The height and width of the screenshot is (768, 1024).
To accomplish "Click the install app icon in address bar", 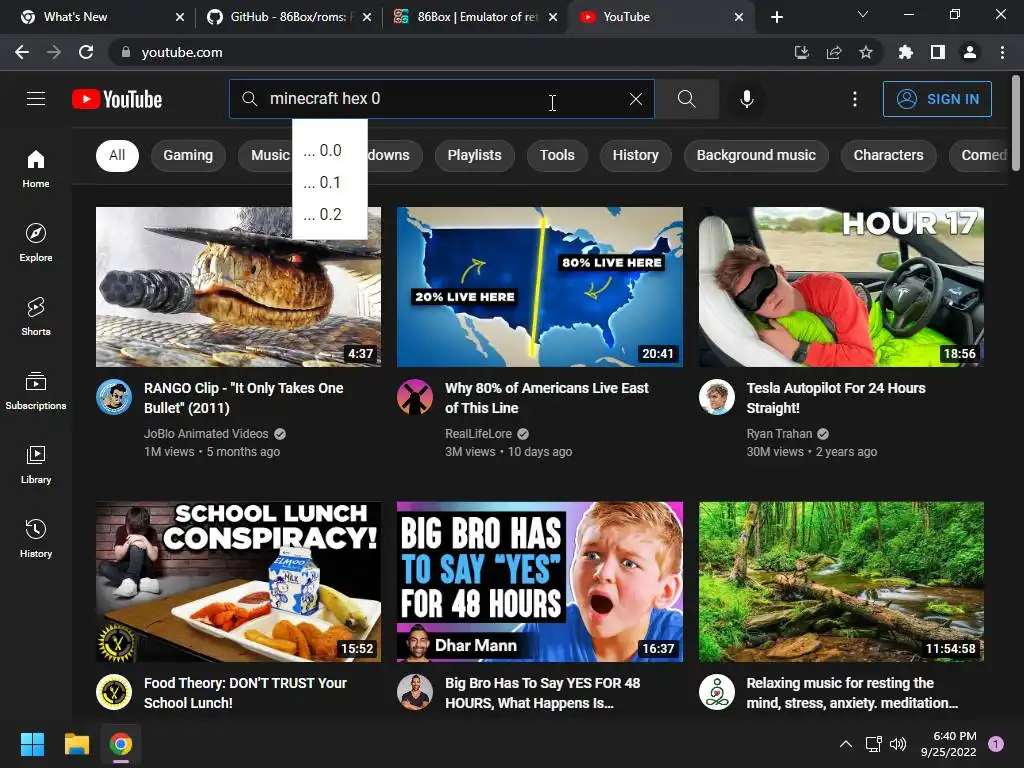I will [801, 52].
